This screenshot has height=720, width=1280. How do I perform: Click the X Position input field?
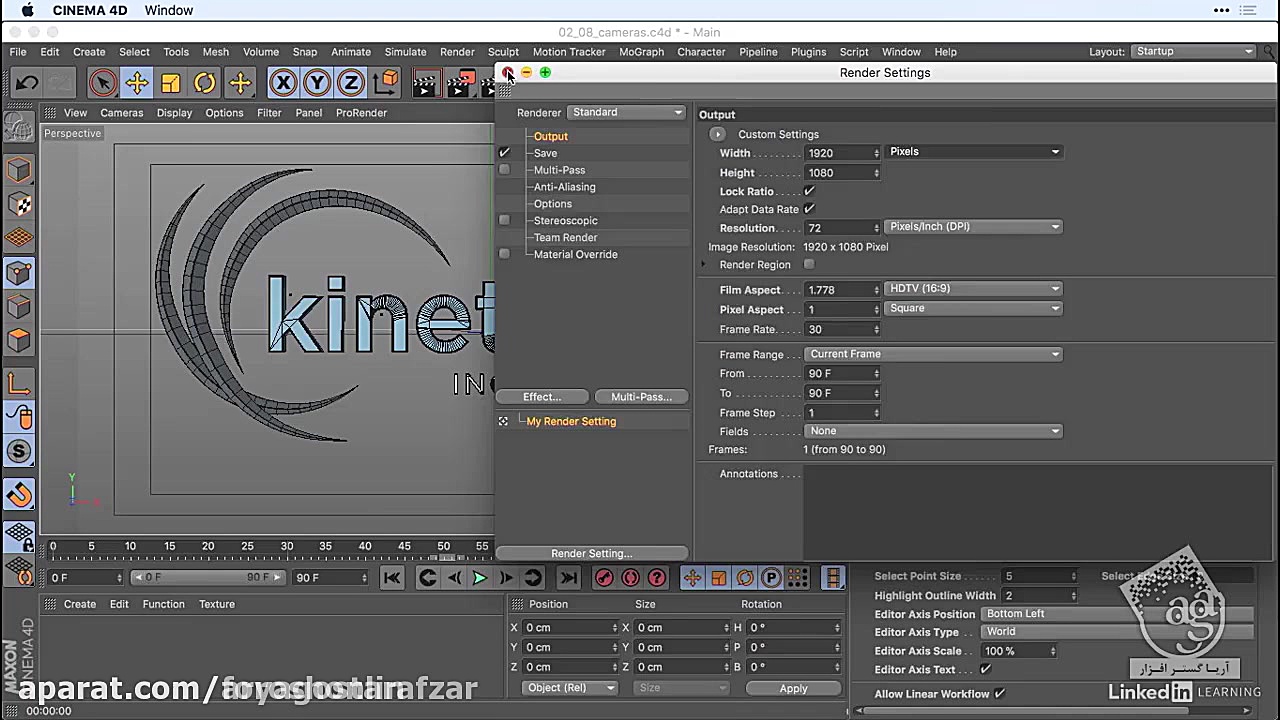coord(570,627)
